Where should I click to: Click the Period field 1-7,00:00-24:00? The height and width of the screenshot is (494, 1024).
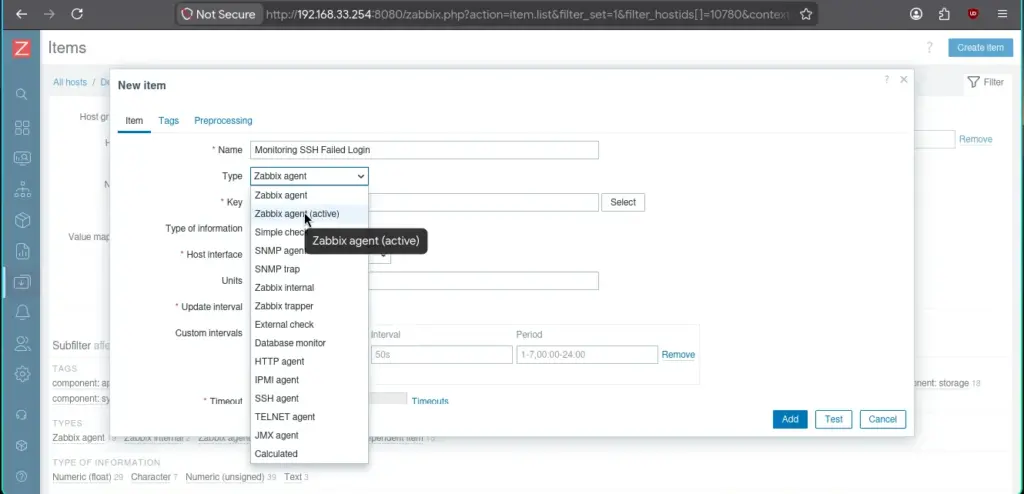click(x=586, y=355)
